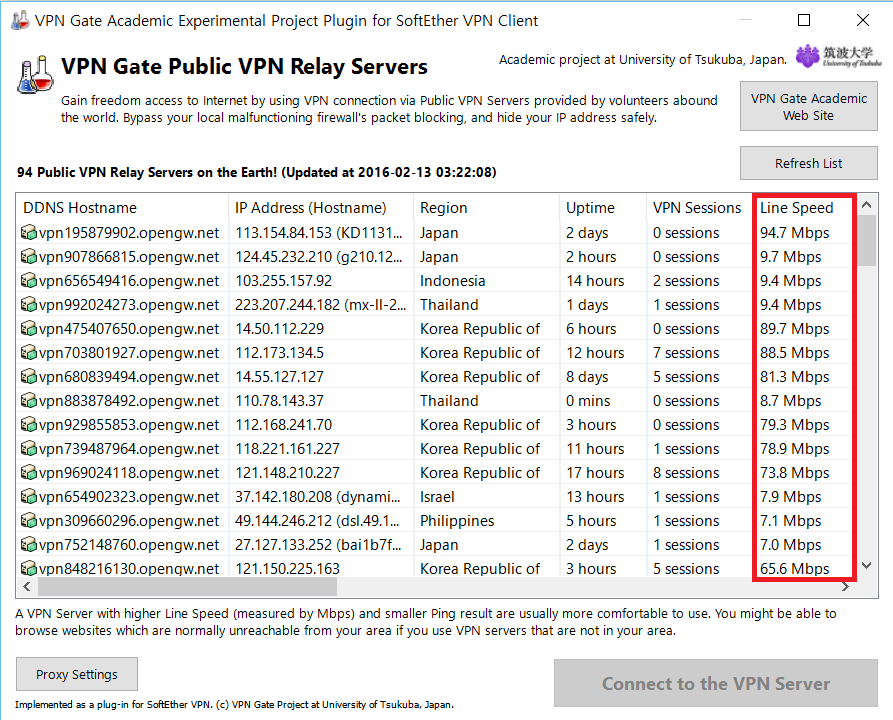Click server icon for vpn929855853.opengw.net
This screenshot has width=893, height=720.
[28, 424]
